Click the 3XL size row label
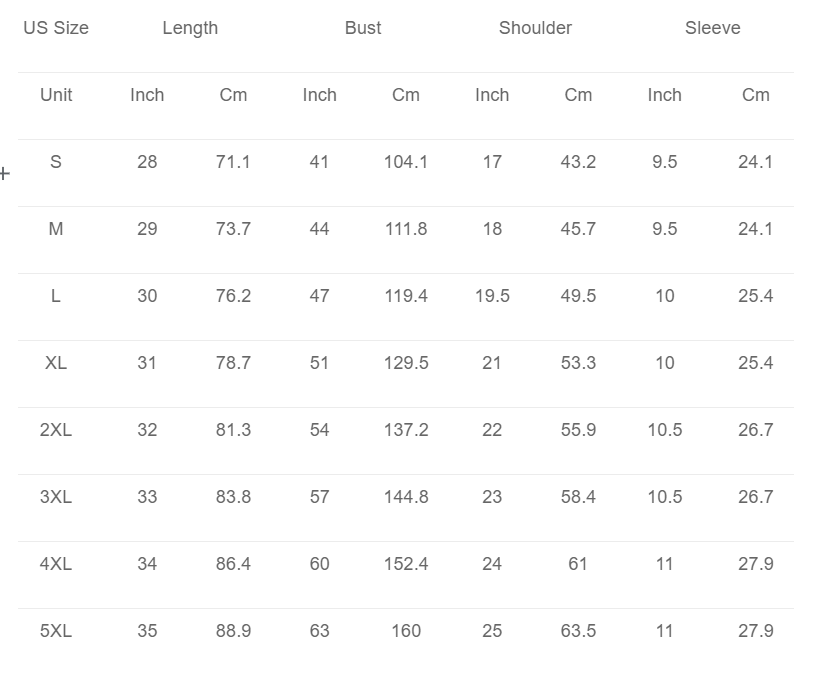827x673 pixels. (56, 497)
